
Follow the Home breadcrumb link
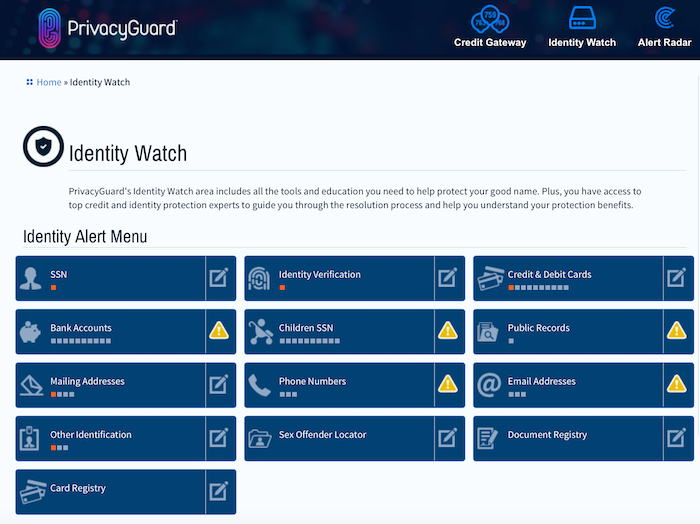49,82
